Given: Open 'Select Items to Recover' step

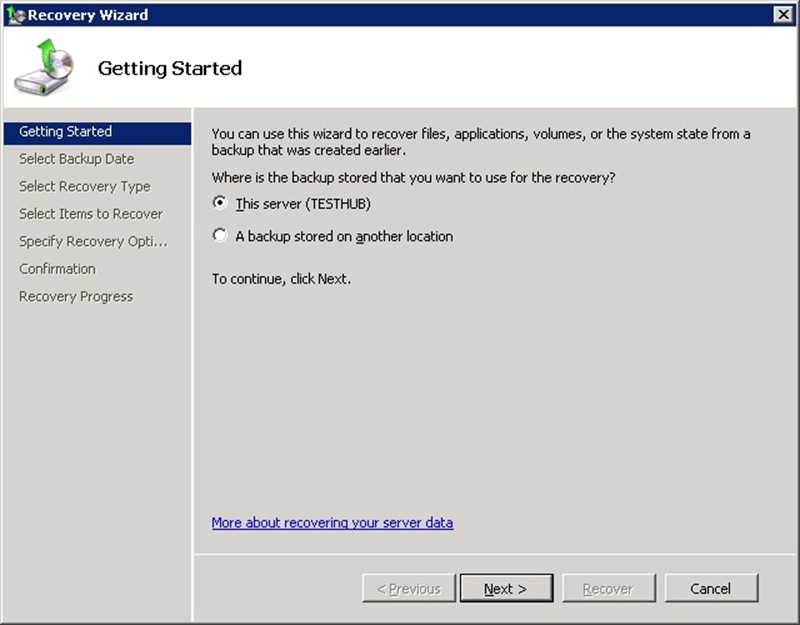Looking at the screenshot, I should click(90, 214).
